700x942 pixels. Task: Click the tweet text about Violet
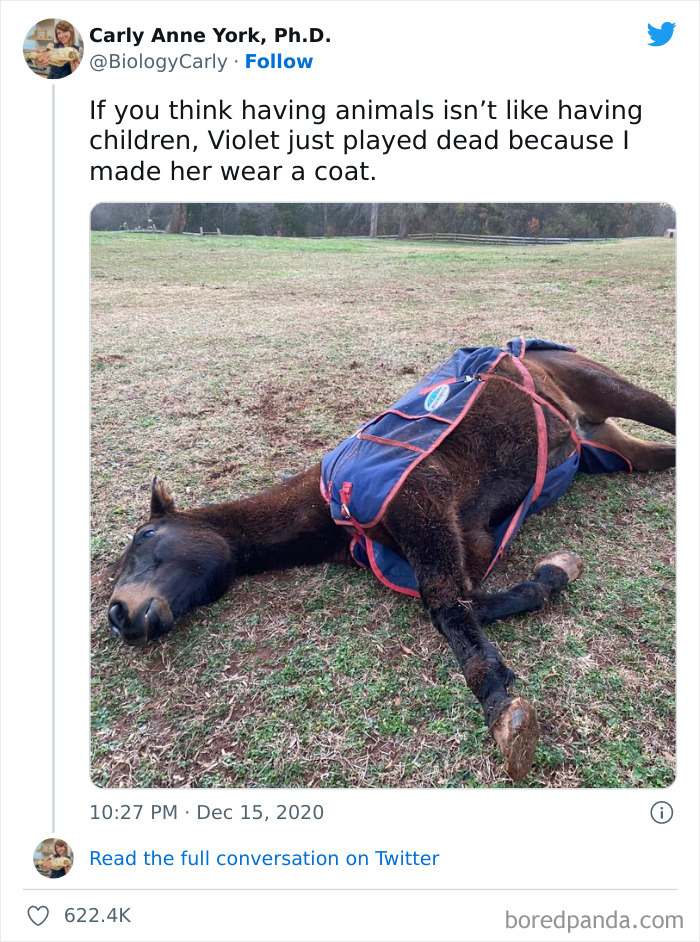pyautogui.click(x=365, y=141)
